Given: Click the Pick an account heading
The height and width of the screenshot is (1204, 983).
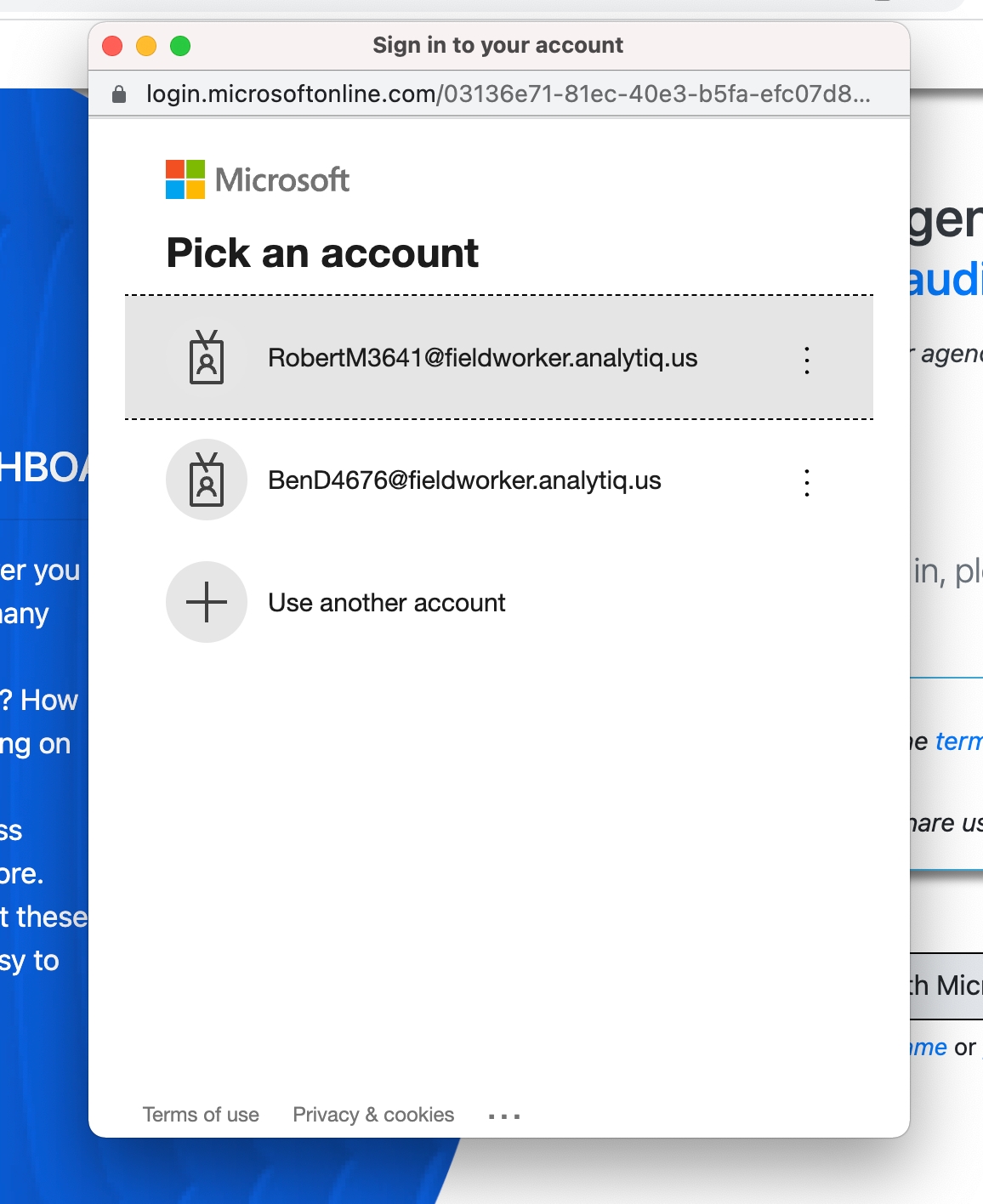Looking at the screenshot, I should (322, 253).
